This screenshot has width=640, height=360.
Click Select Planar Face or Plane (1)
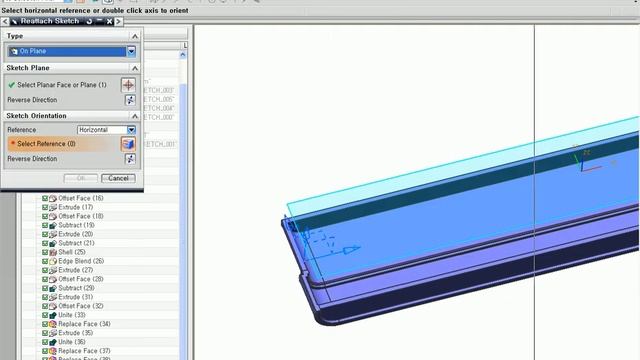[x=62, y=85]
